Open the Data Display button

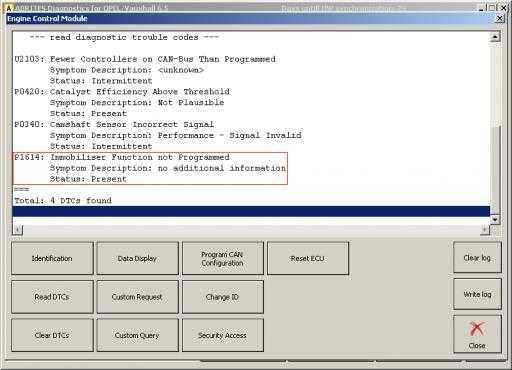[x=137, y=258]
